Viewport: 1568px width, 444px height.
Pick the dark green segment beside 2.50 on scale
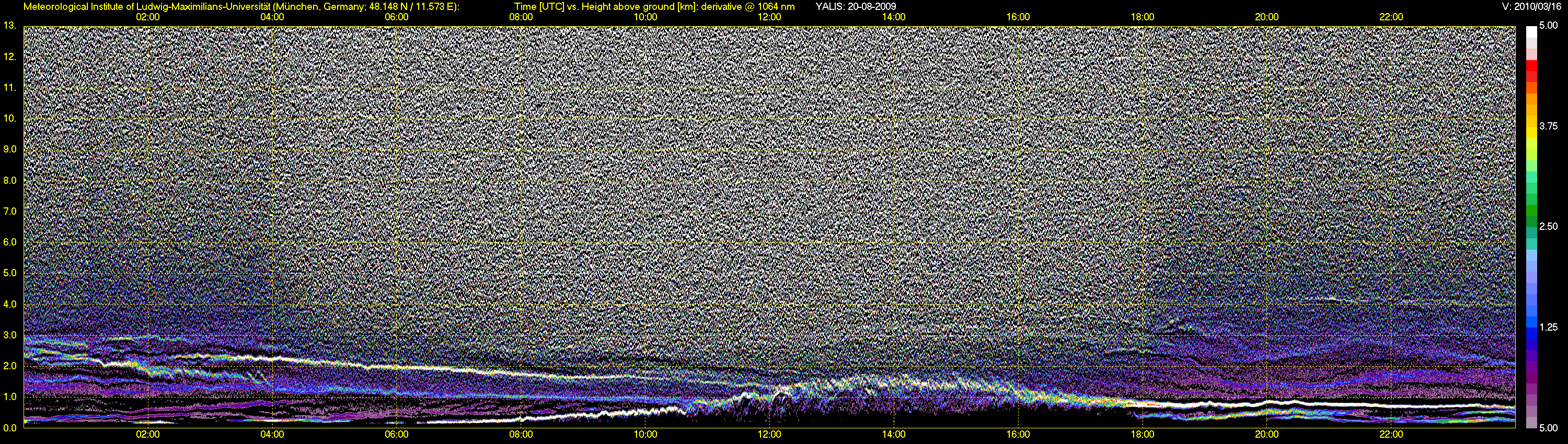click(x=1531, y=222)
